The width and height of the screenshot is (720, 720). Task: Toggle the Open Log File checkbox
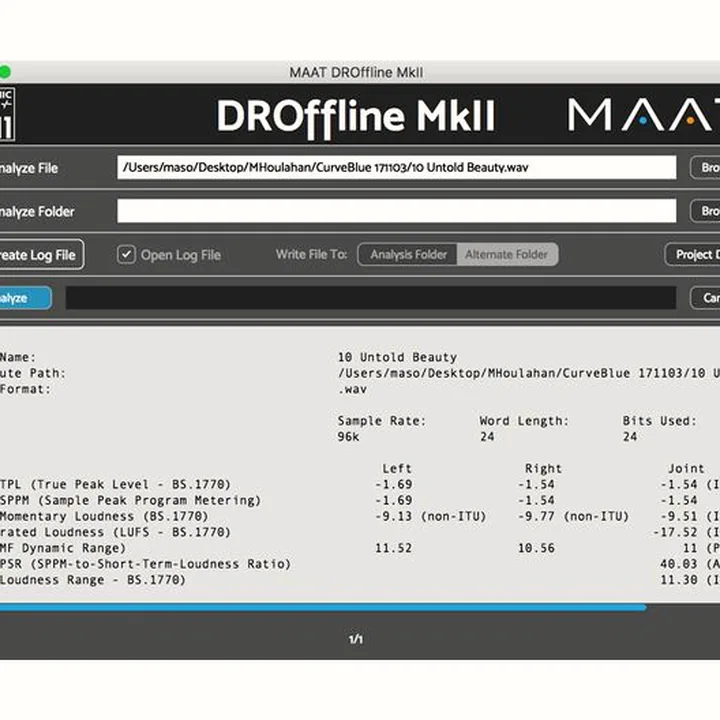point(126,254)
